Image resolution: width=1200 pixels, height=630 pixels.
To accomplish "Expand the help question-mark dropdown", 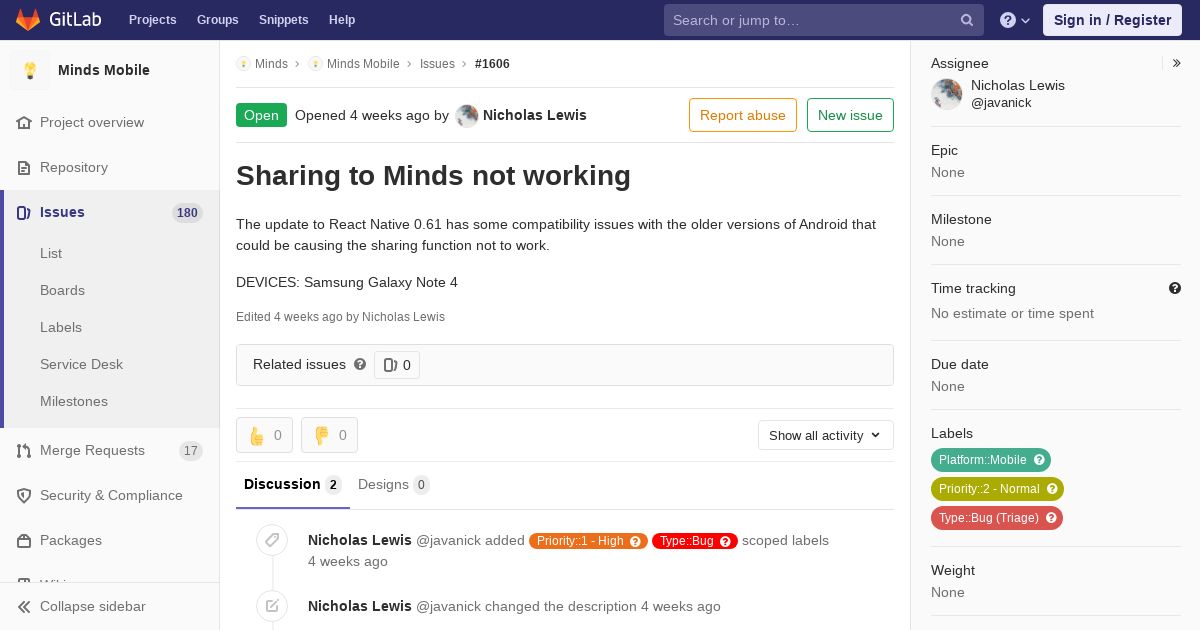I will [x=1015, y=20].
